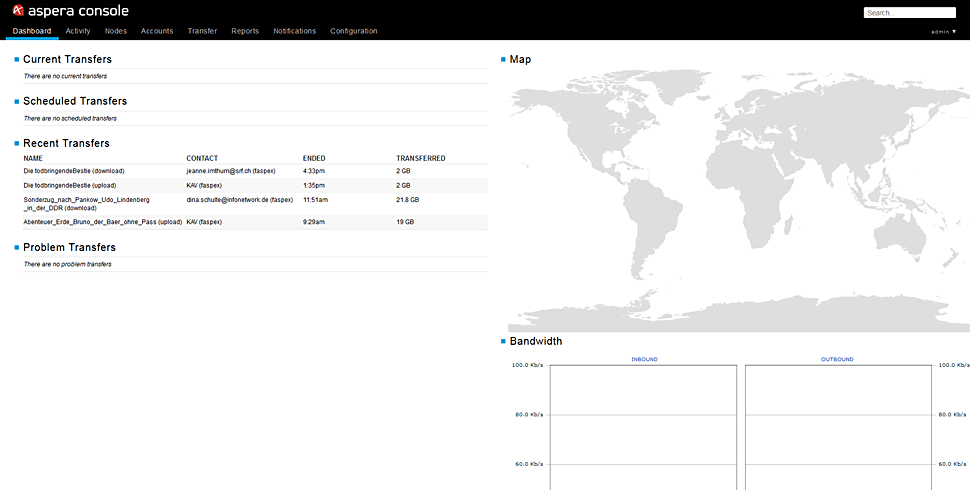
Task: Switch to the Activity tab
Action: pyautogui.click(x=78, y=31)
